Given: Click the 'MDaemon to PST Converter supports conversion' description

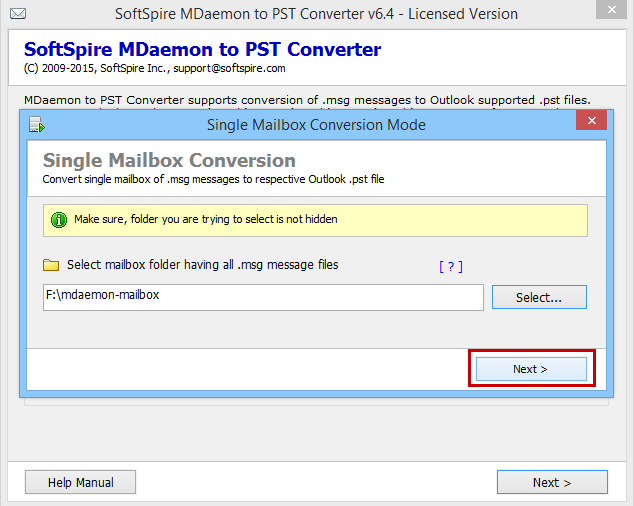Looking at the screenshot, I should point(307,100).
